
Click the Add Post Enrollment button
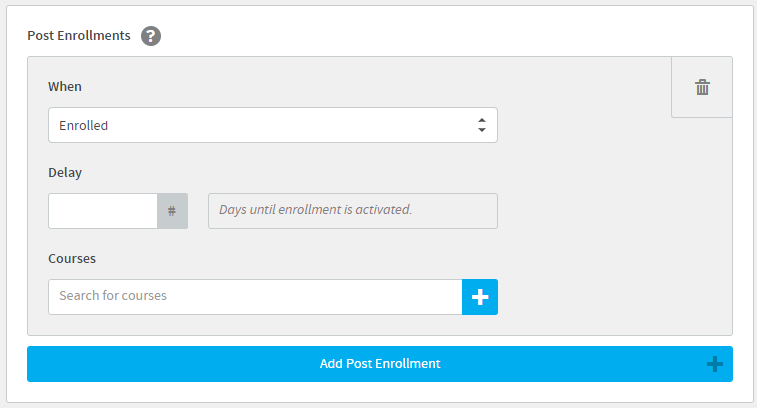[x=379, y=364]
